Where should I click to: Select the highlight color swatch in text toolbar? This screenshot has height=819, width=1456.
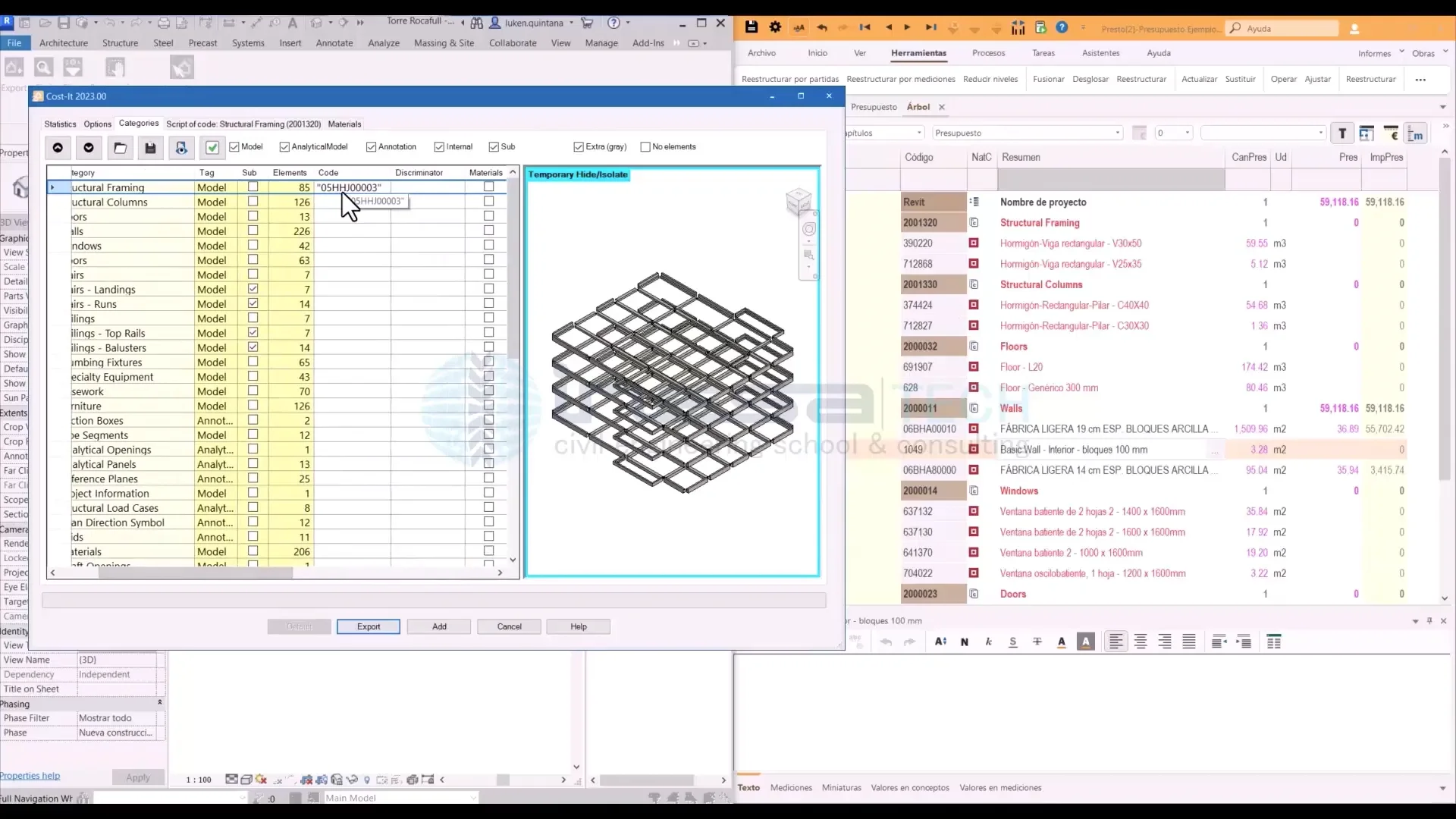pyautogui.click(x=1086, y=642)
